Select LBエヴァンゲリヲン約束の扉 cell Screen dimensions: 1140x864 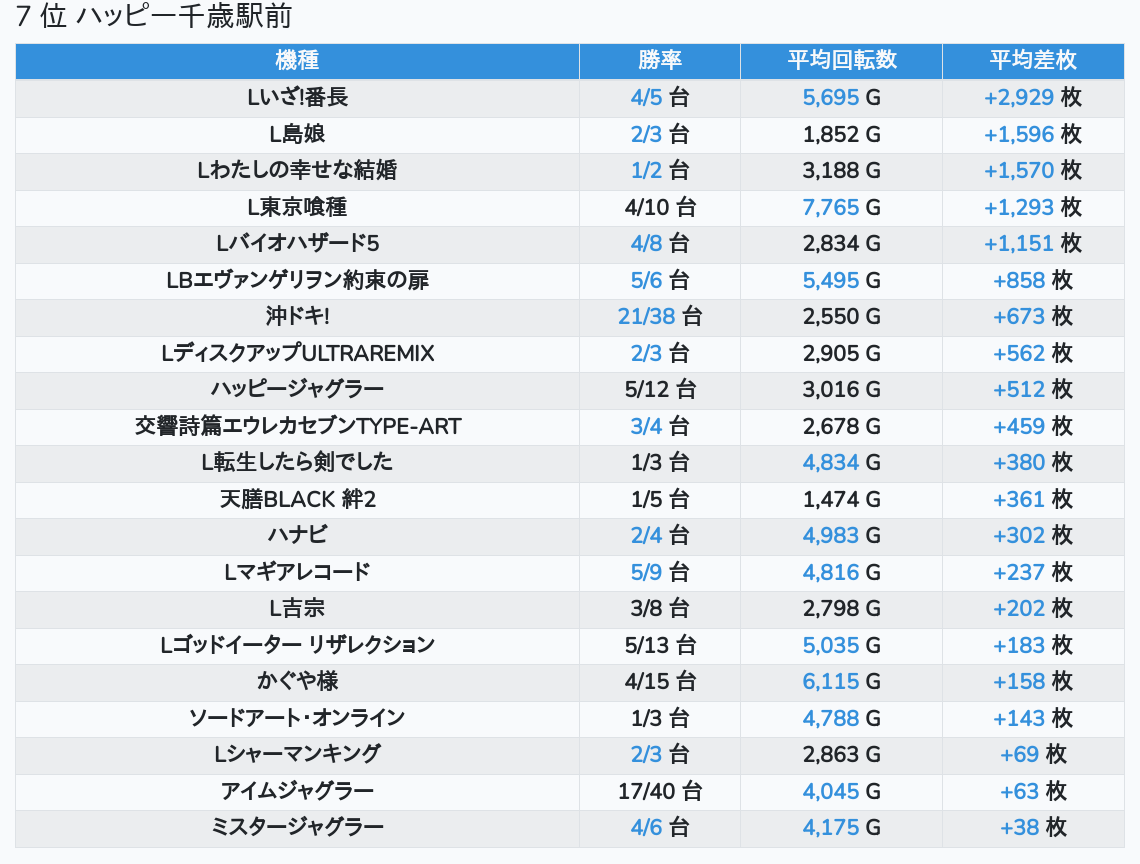point(297,280)
